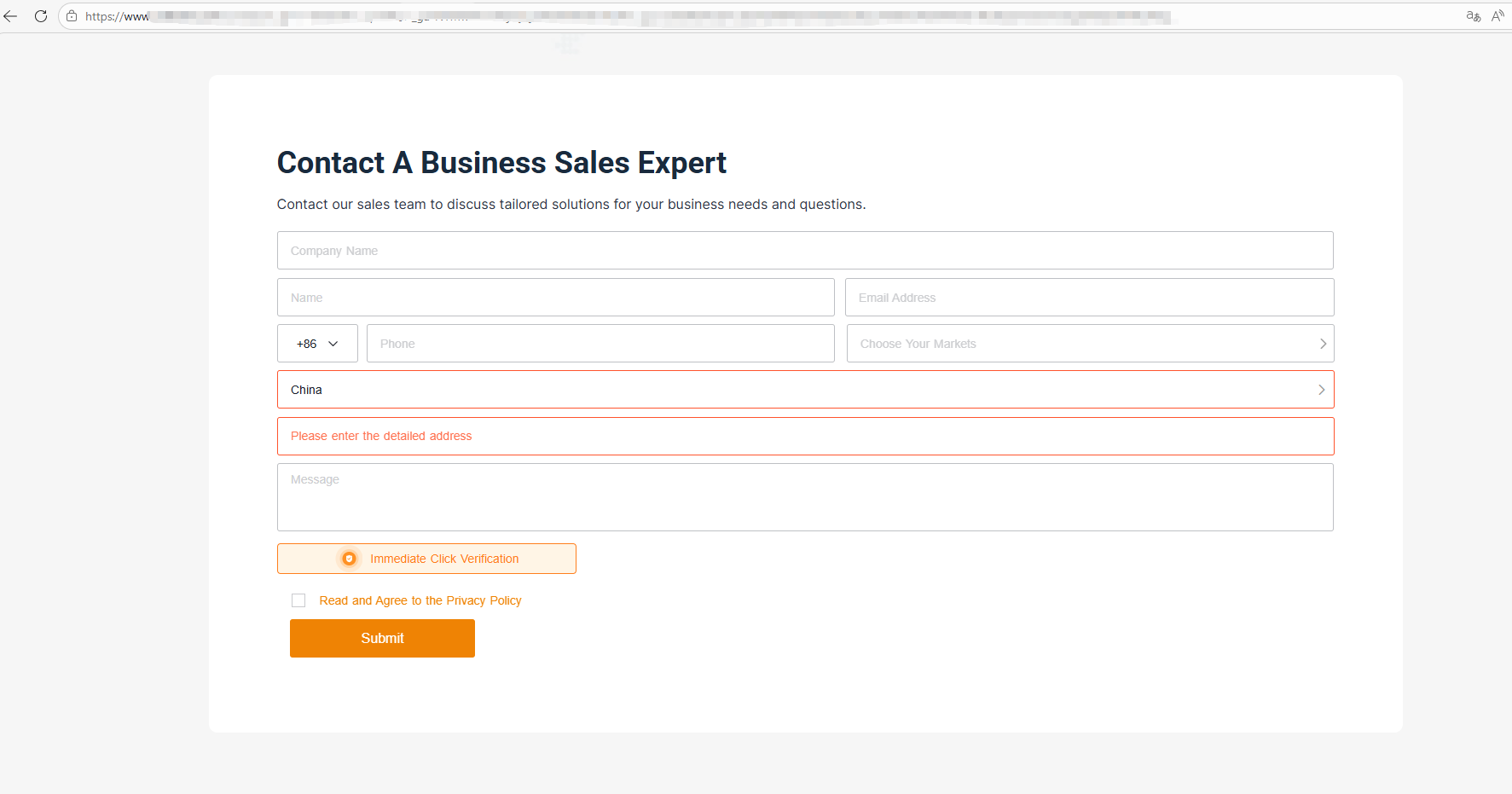Open the Read and Agree to Privacy Policy link
Screen dimensions: 1512x794
[x=420, y=600]
